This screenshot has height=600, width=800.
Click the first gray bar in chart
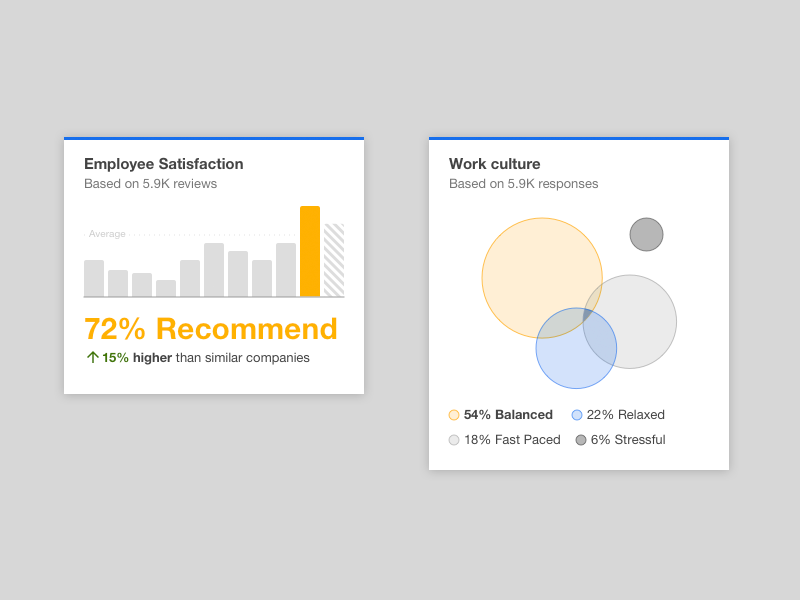94,278
